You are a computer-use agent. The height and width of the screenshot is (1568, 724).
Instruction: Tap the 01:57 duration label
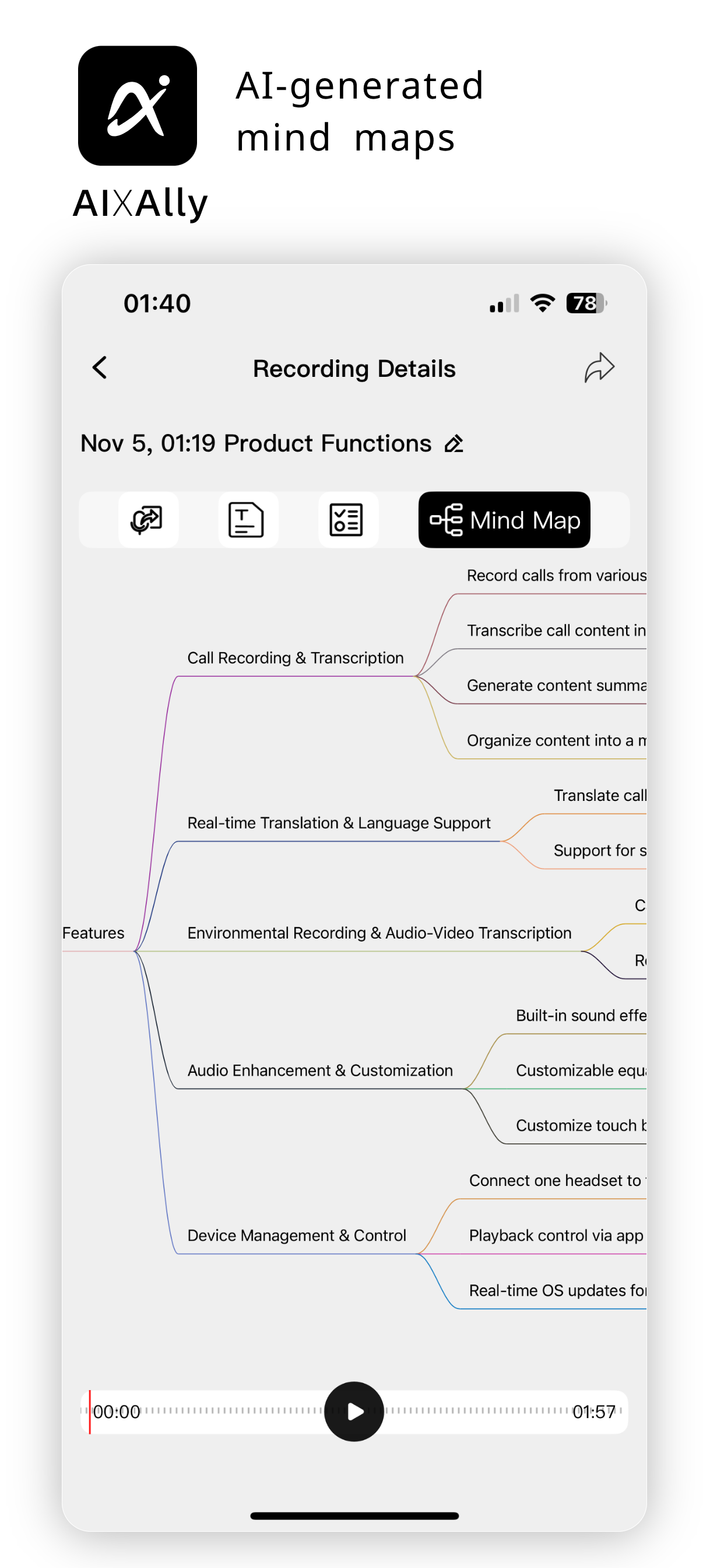coord(594,1412)
